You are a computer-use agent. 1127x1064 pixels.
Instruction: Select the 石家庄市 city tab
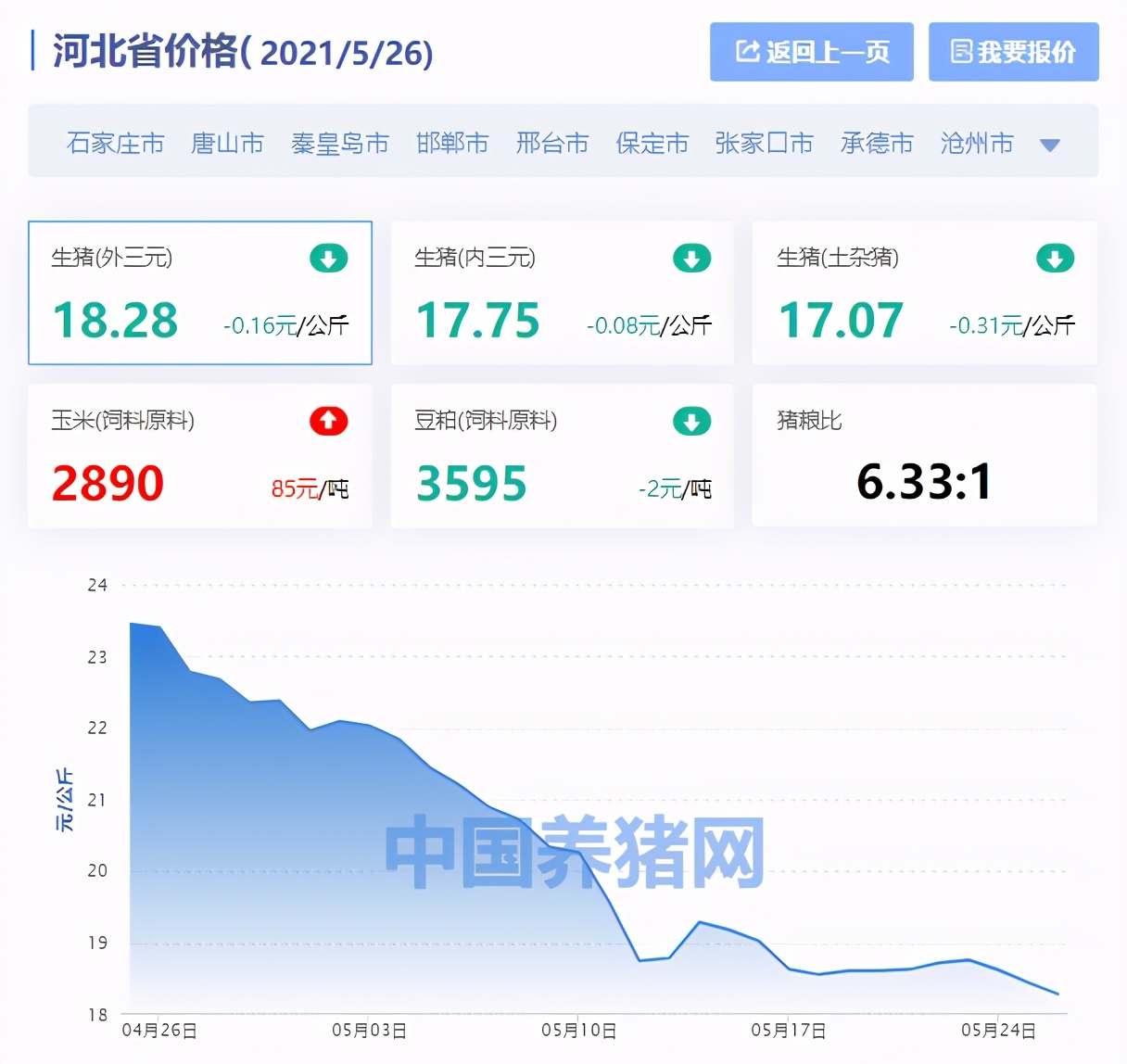[x=116, y=144]
